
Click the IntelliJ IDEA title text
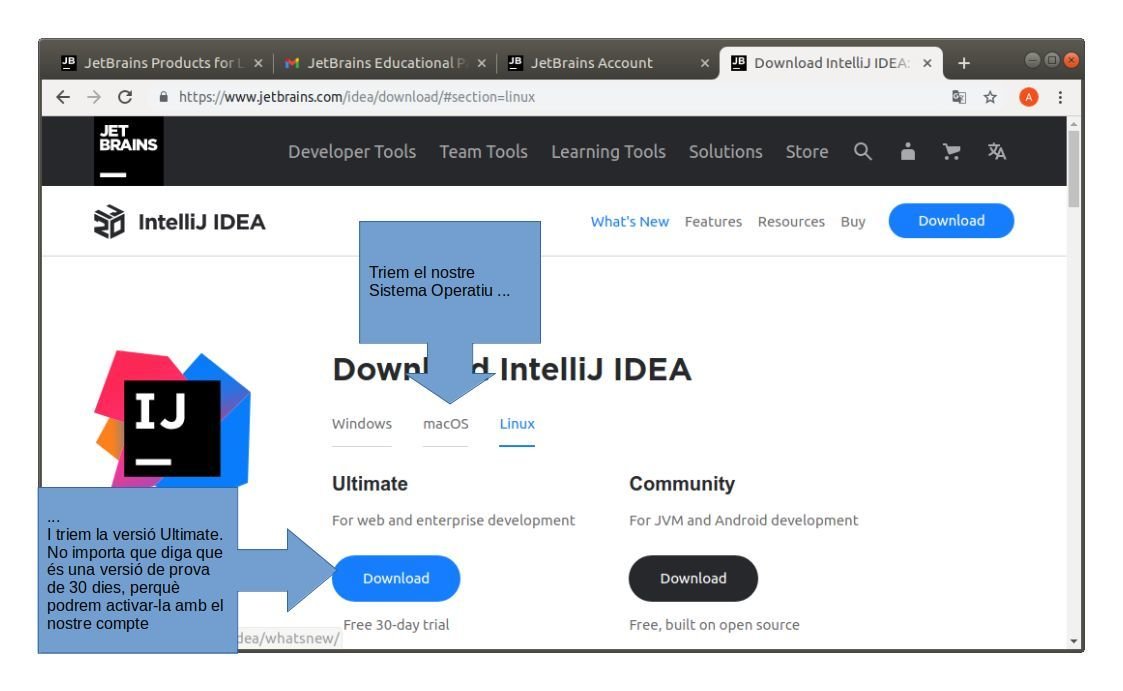point(201,222)
